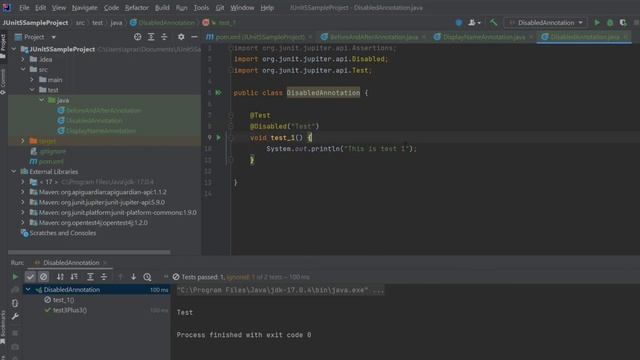Screen dimensions: 640x360
Task: Click DisabledAnnotation breadcrumb in navigation bar
Action: click(162, 22)
